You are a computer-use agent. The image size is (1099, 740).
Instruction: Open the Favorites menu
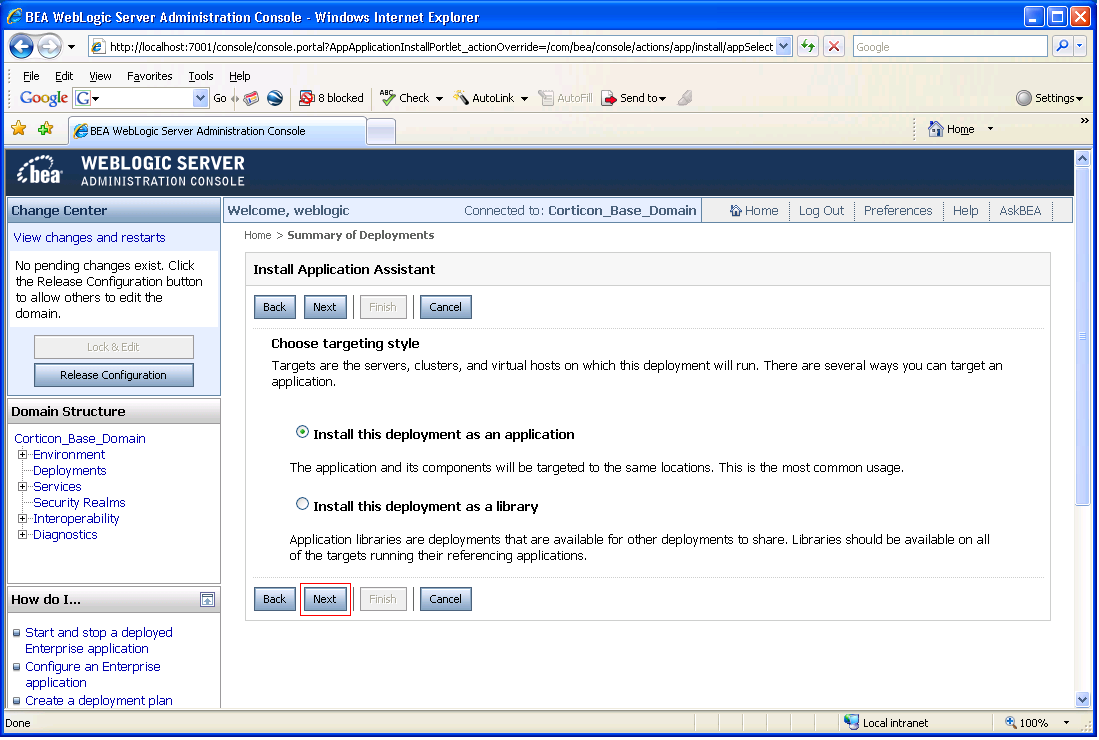(149, 76)
